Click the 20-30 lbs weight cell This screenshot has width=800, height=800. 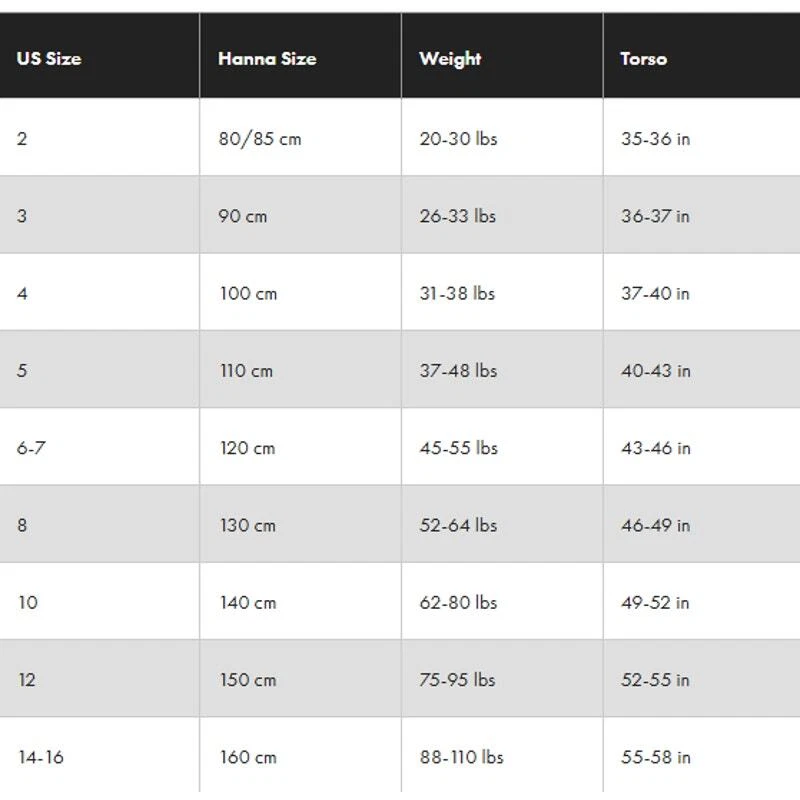pyautogui.click(x=458, y=139)
